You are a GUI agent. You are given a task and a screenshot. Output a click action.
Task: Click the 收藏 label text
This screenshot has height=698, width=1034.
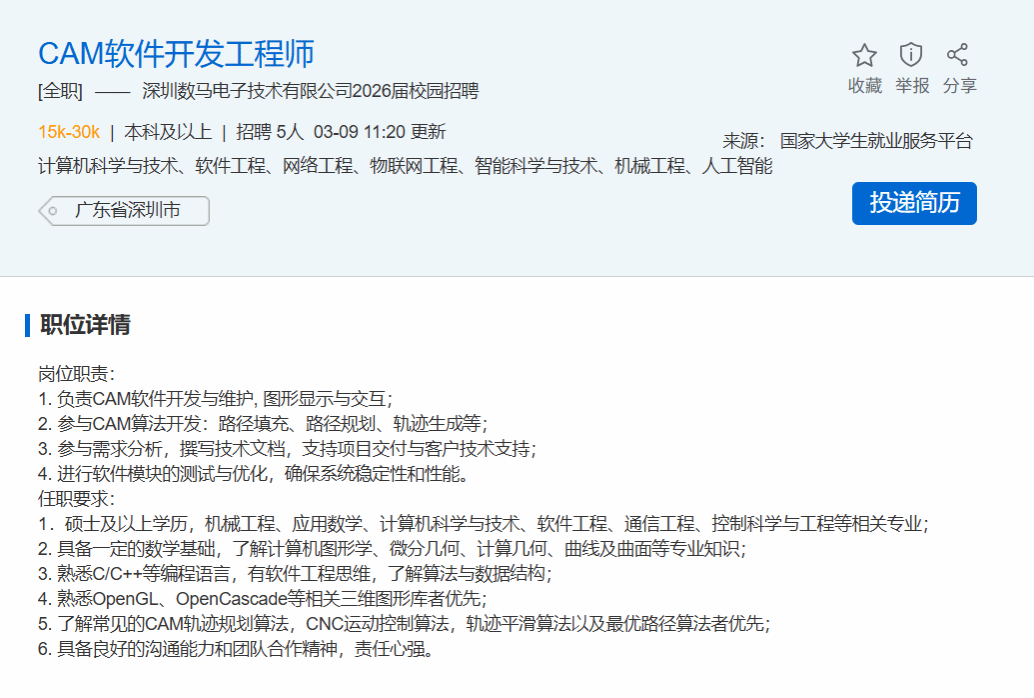864,86
